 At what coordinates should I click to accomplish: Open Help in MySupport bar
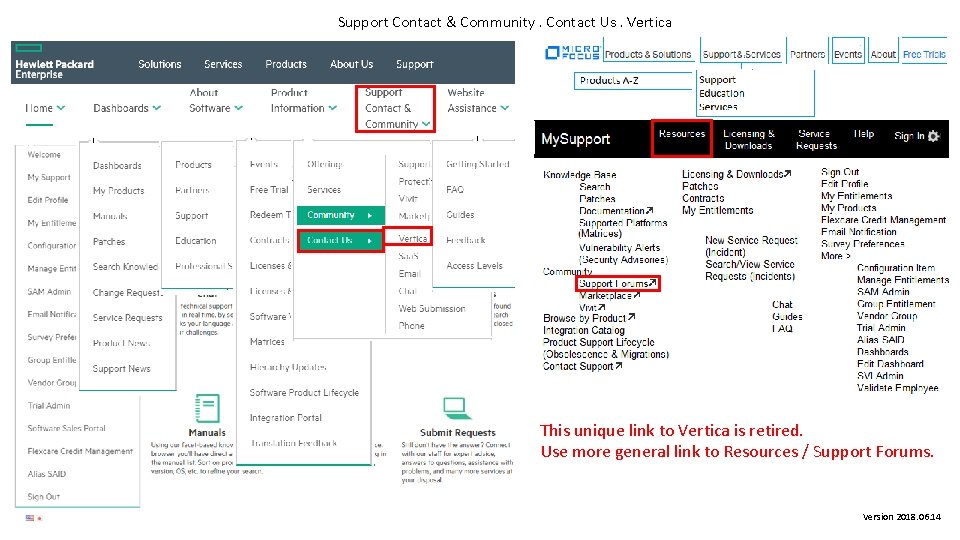(864, 133)
